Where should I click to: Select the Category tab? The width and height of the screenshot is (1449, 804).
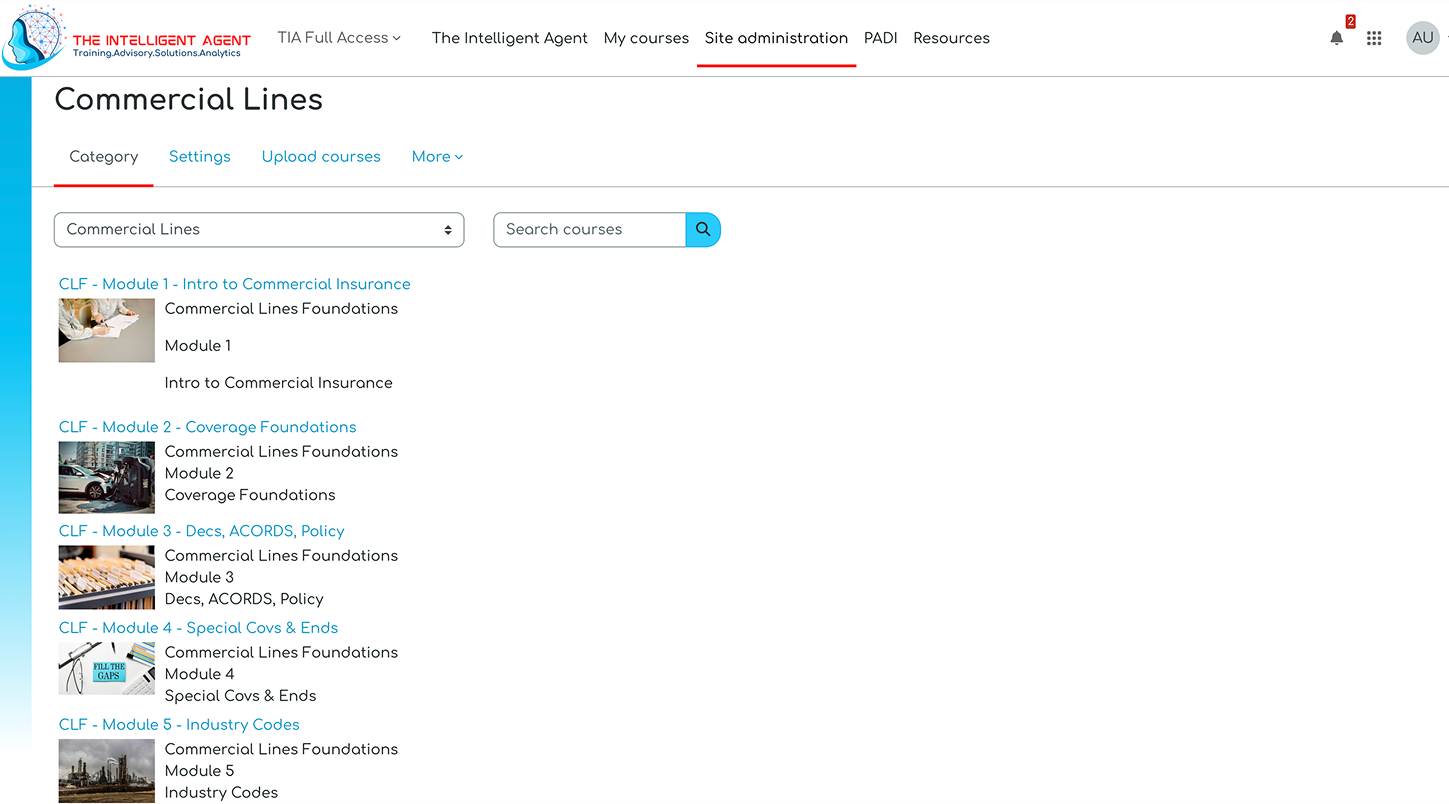(104, 157)
